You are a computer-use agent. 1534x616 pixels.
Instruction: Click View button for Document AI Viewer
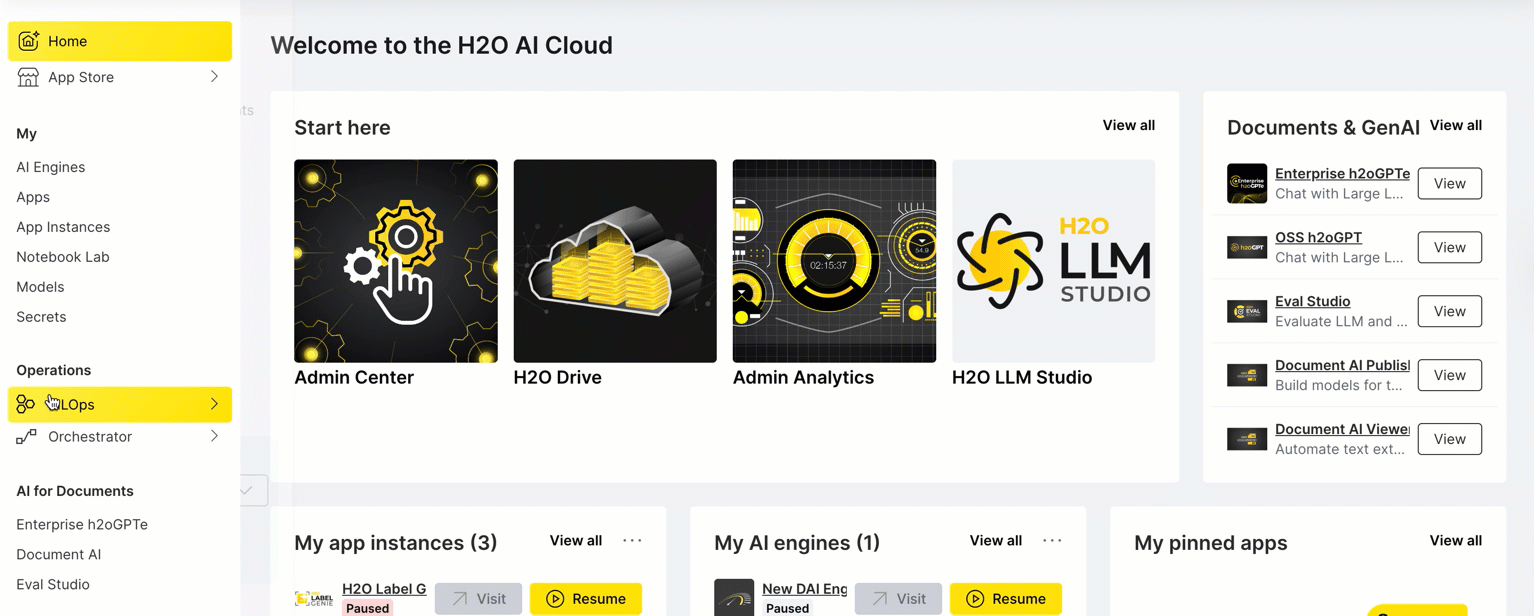coord(1449,439)
